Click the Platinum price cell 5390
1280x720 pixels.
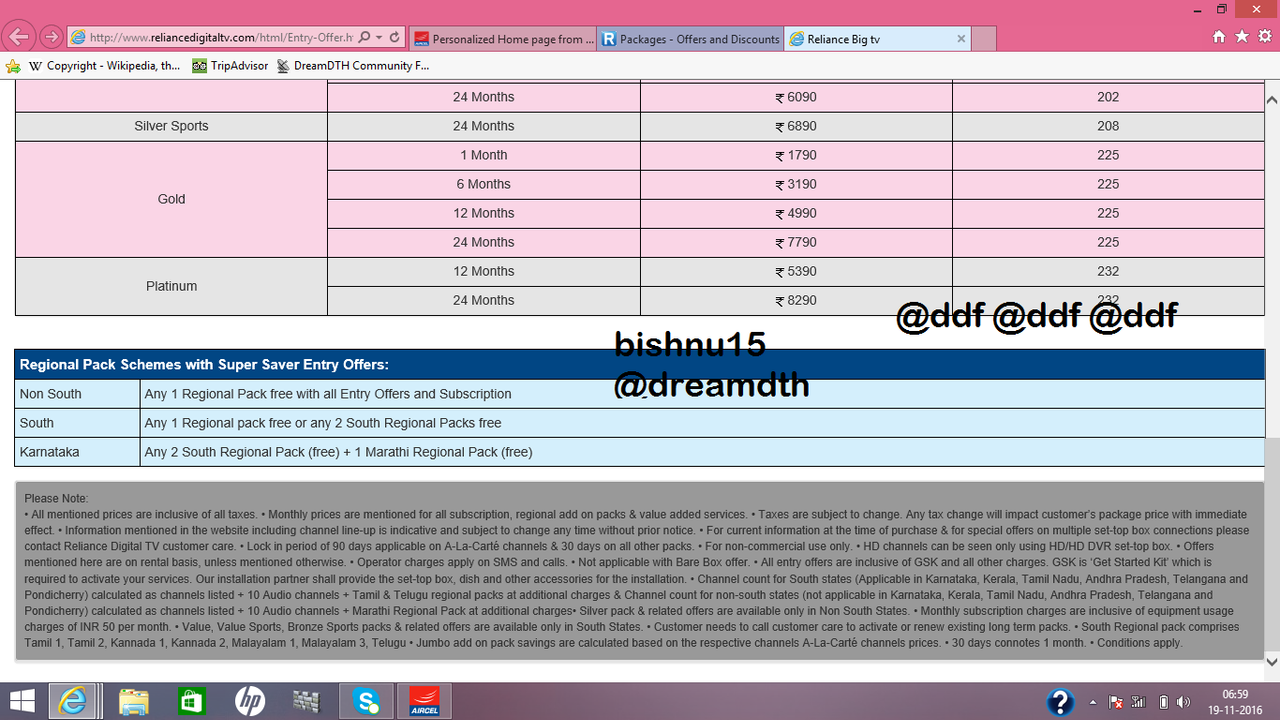pyautogui.click(x=796, y=271)
